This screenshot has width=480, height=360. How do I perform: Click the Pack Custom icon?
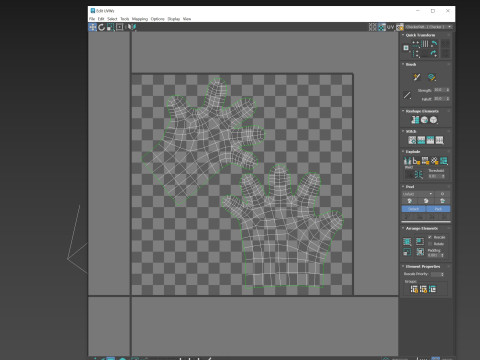click(407, 242)
